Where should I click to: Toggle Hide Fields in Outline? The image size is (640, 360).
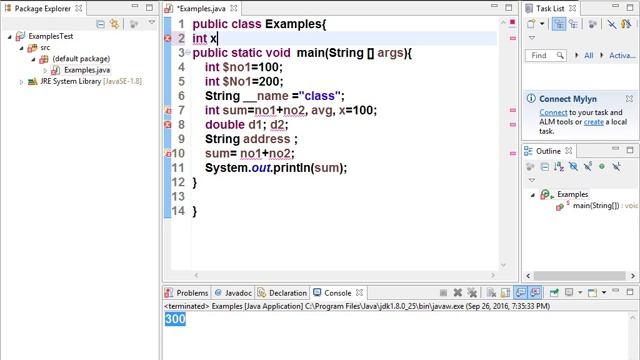click(573, 167)
